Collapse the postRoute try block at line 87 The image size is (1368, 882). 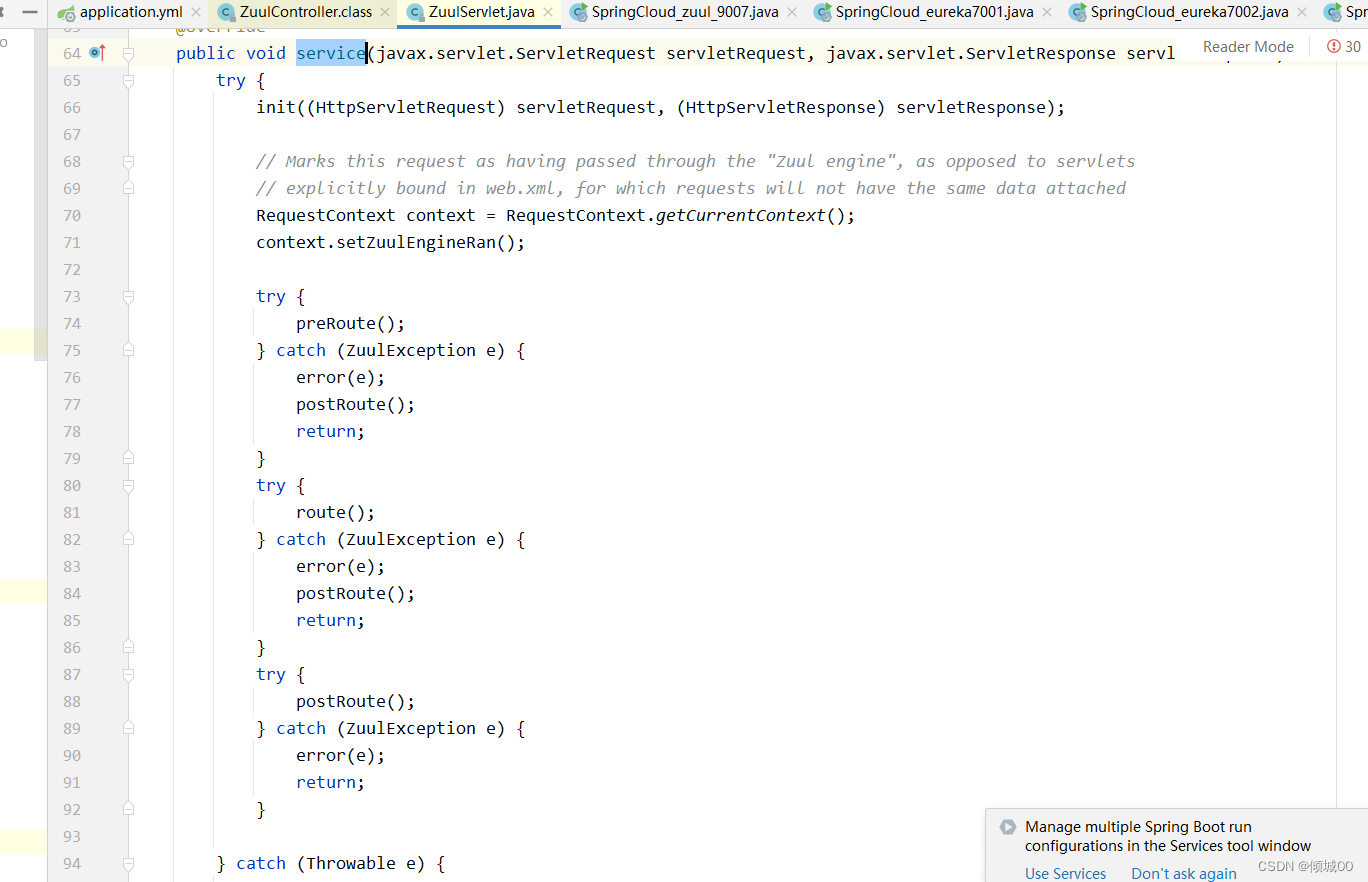pos(128,674)
